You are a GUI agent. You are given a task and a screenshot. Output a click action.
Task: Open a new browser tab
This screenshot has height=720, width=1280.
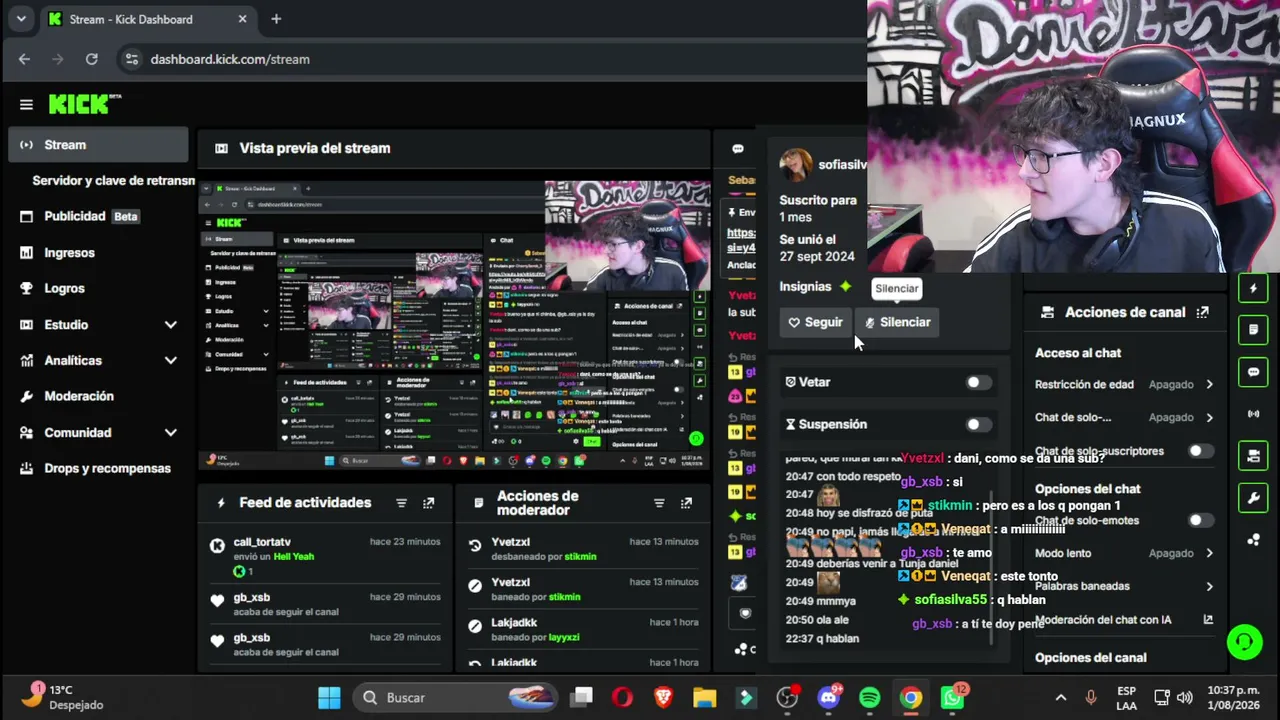(x=276, y=19)
